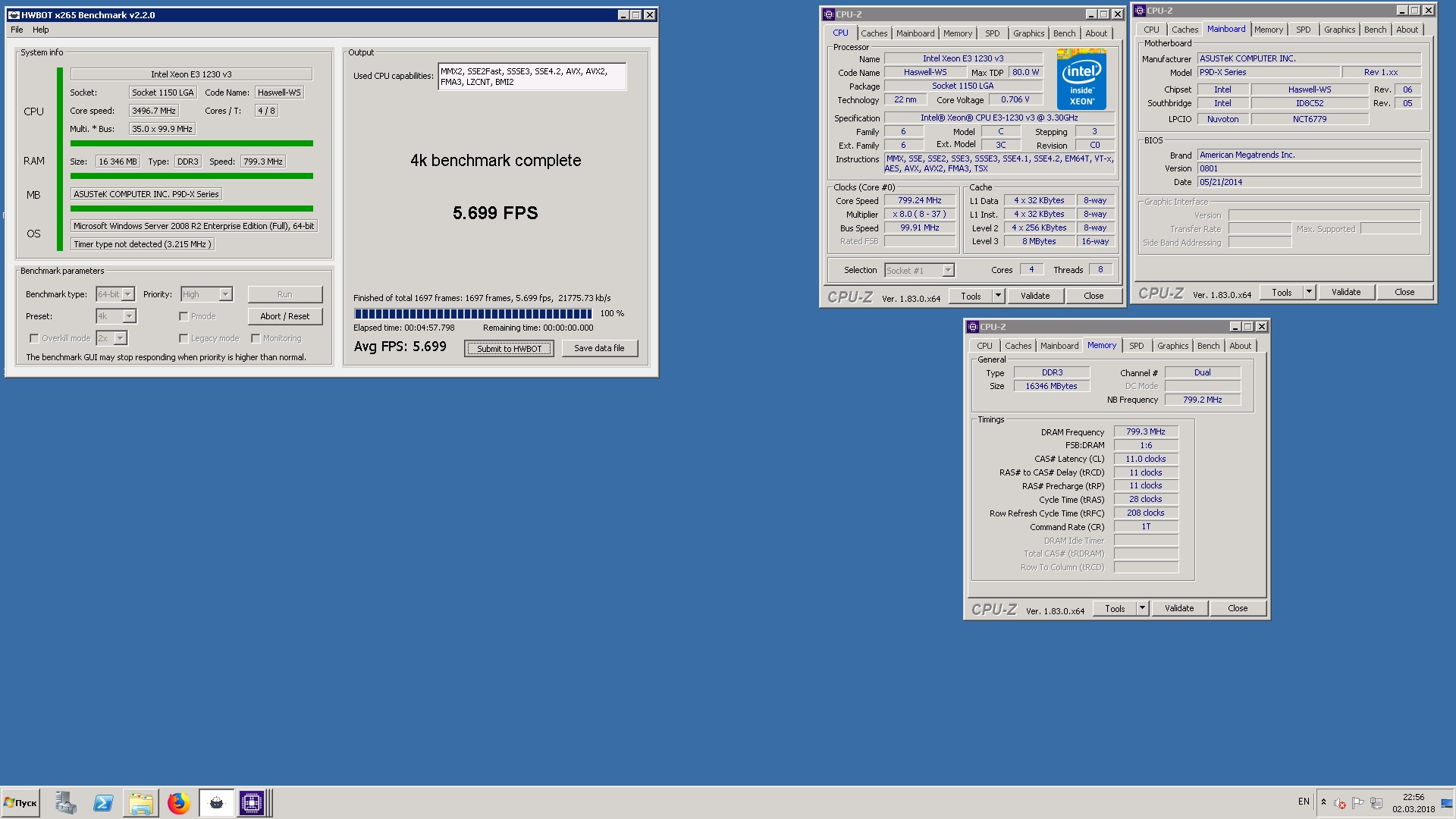Click title icon of CPU-Z Memory window
The height and width of the screenshot is (819, 1456).
(x=972, y=327)
